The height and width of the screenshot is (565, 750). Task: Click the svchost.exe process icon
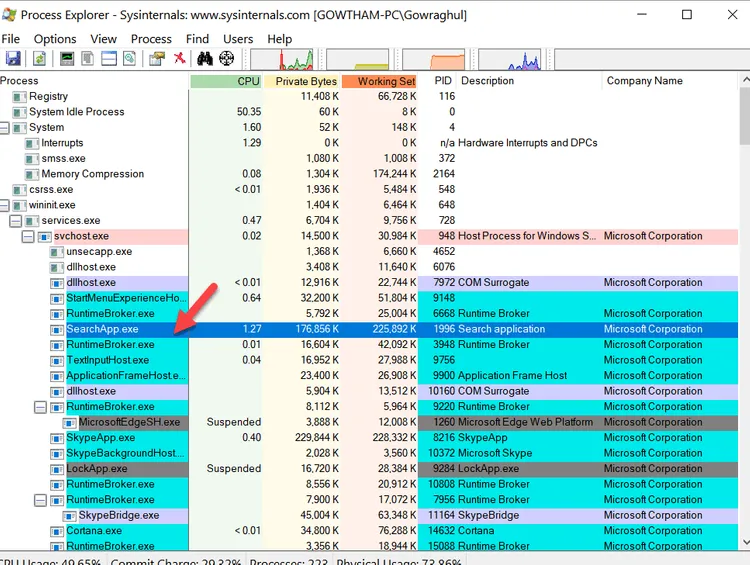coord(44,236)
